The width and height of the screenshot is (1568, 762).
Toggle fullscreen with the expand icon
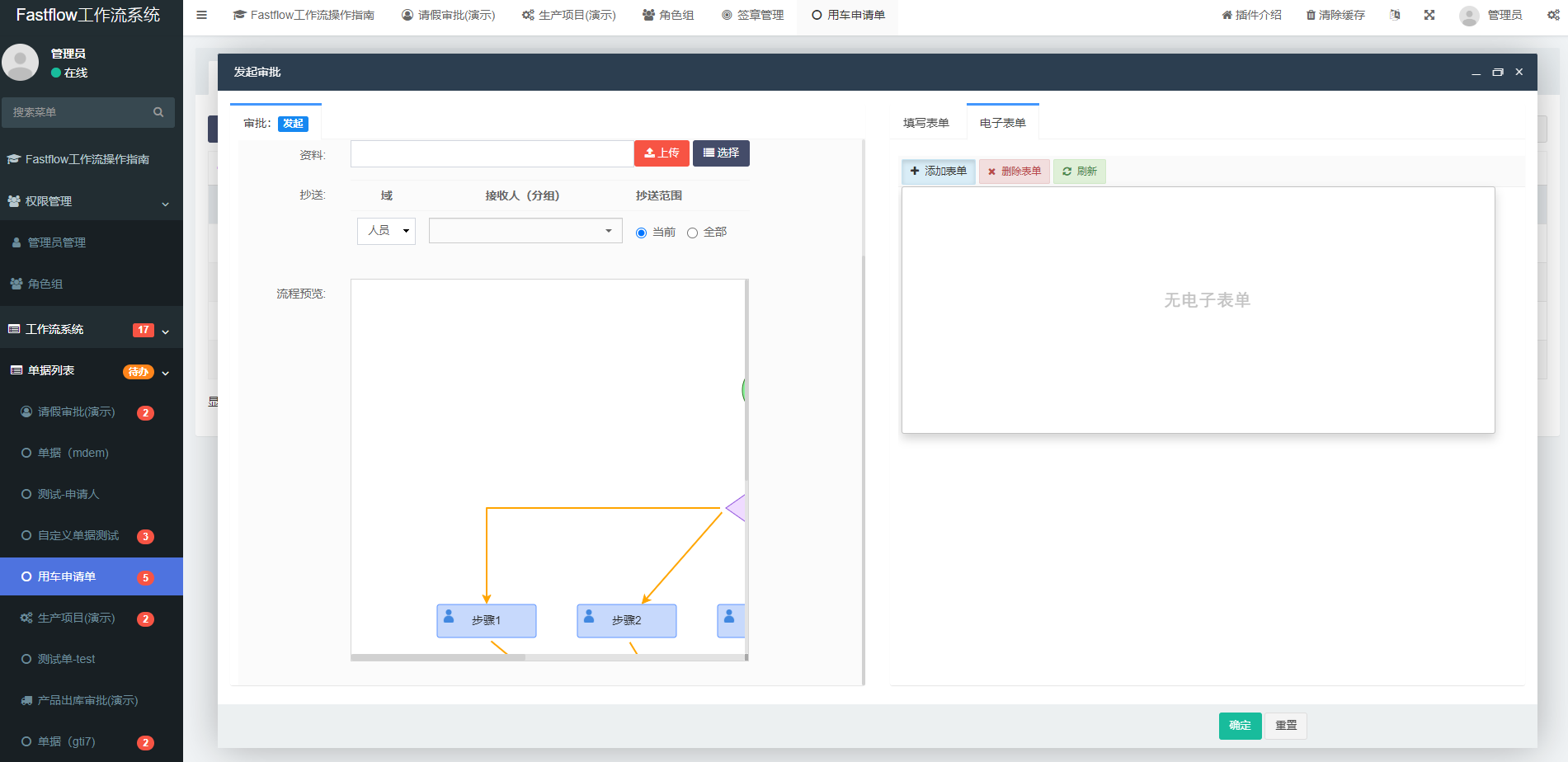click(x=1429, y=15)
